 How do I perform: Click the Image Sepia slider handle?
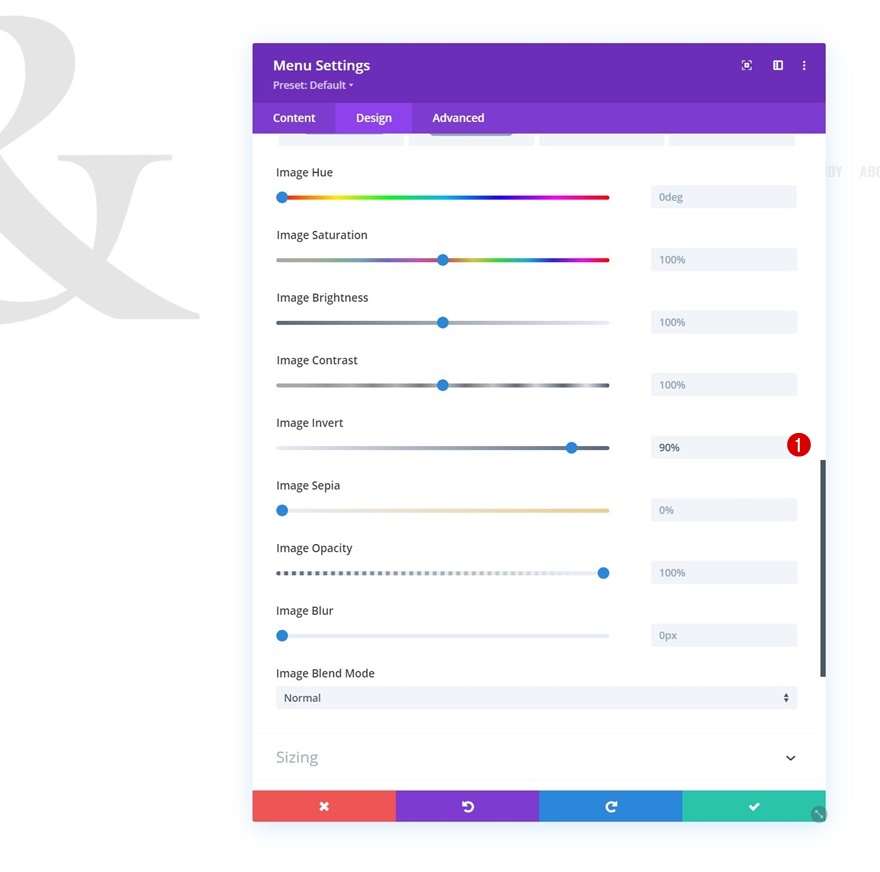coord(282,511)
